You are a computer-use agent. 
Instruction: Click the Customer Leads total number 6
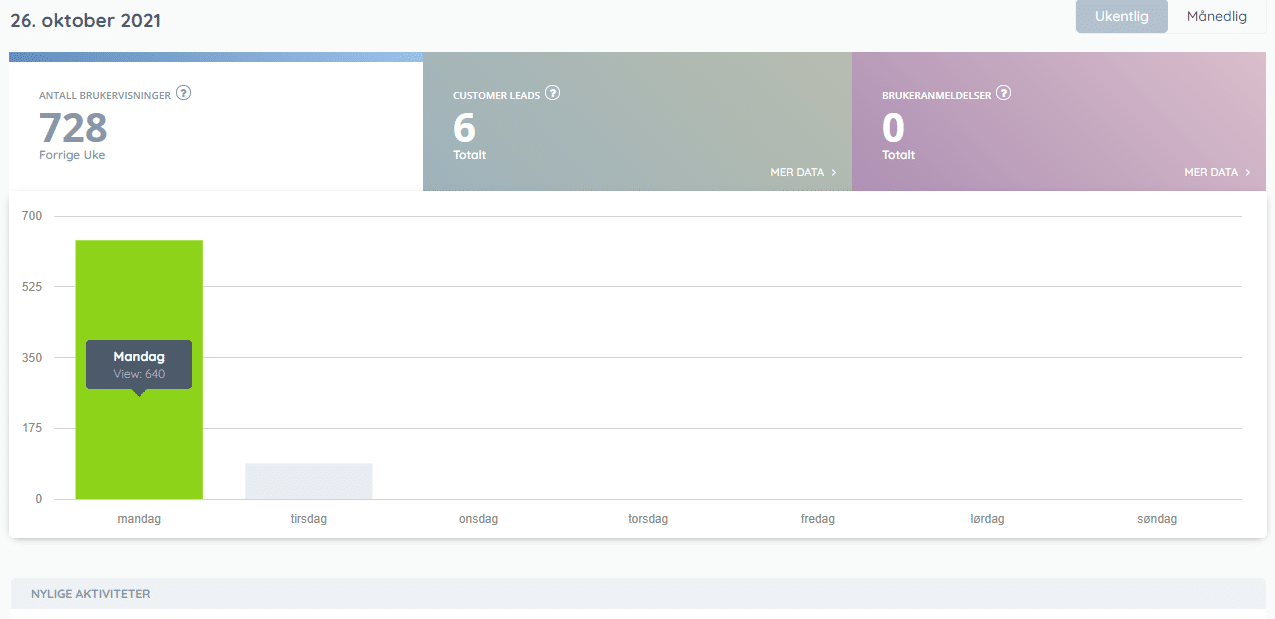[x=464, y=128]
